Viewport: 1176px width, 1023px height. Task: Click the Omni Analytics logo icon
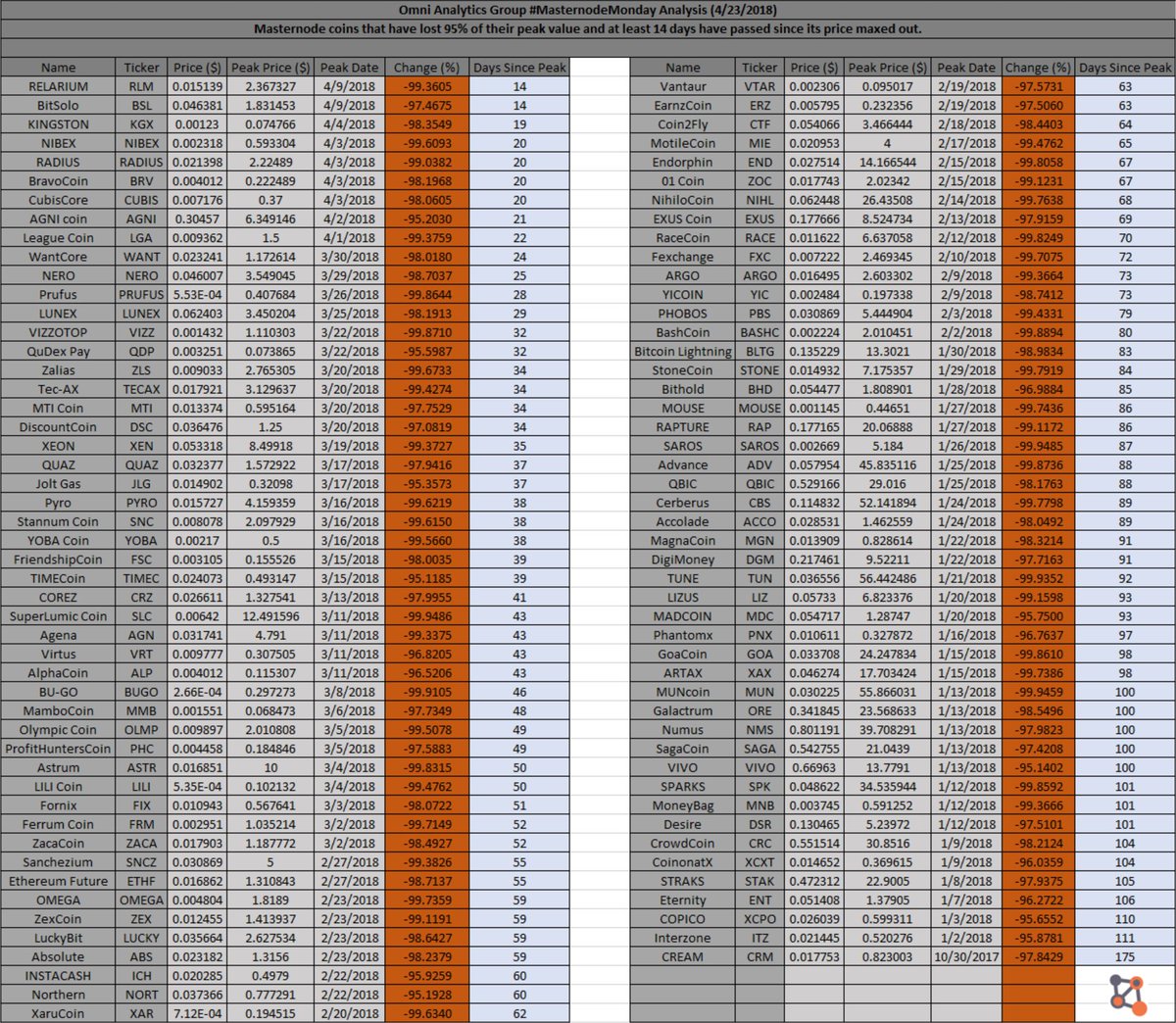1129,994
